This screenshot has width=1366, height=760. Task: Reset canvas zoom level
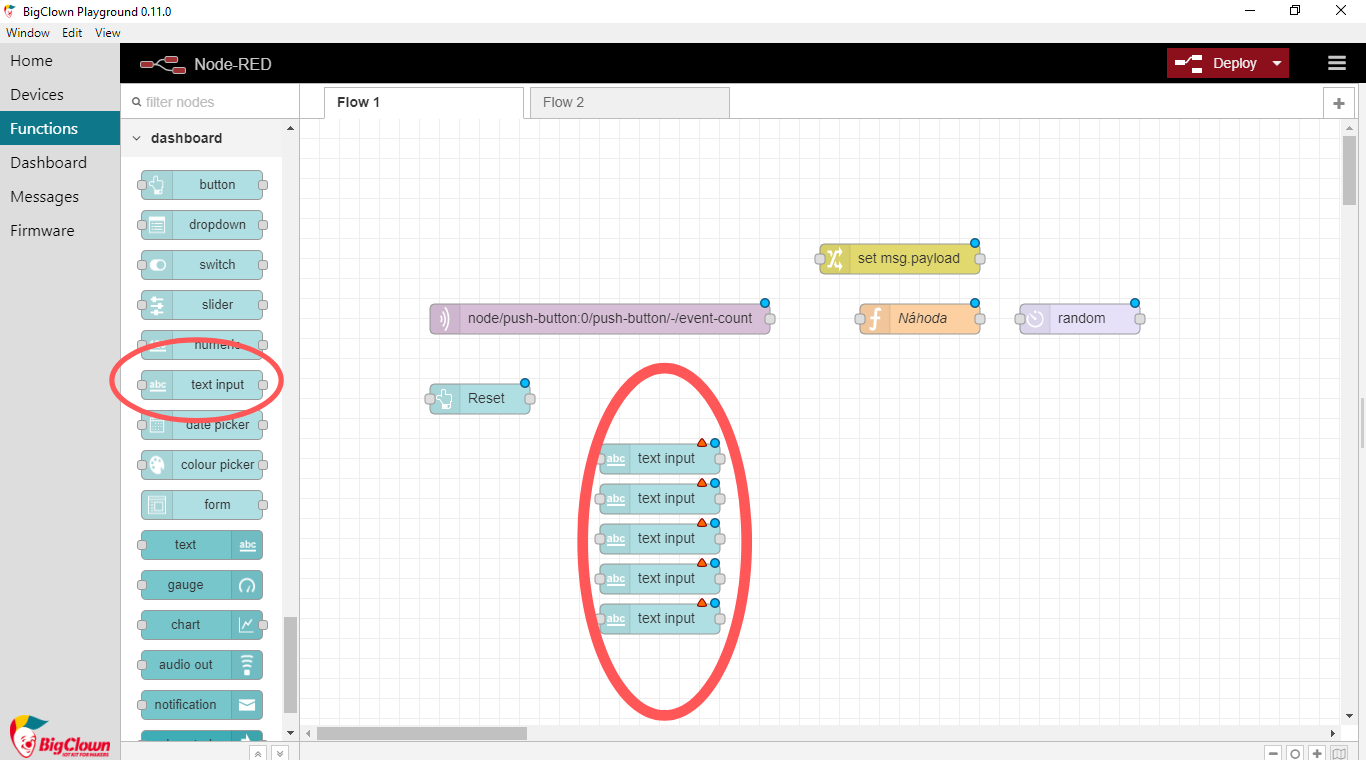point(1295,753)
